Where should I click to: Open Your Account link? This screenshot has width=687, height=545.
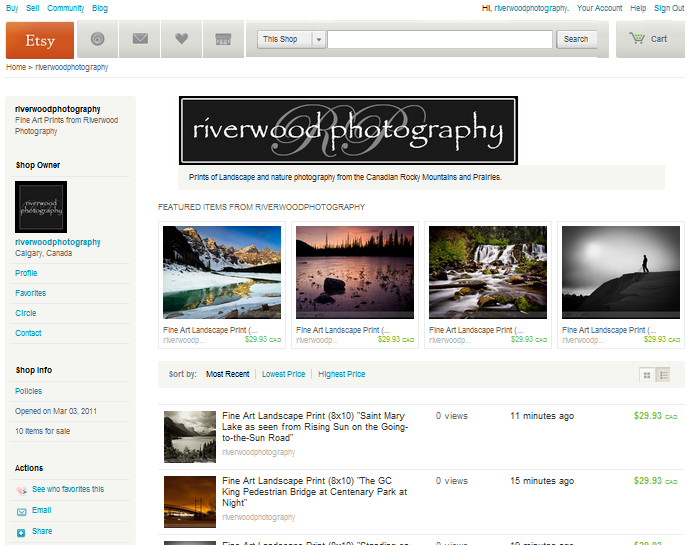pos(599,8)
